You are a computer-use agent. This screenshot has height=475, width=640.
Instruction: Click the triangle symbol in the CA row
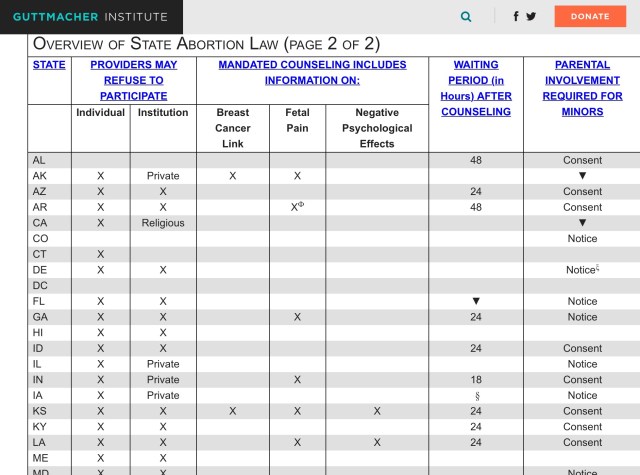pos(582,223)
